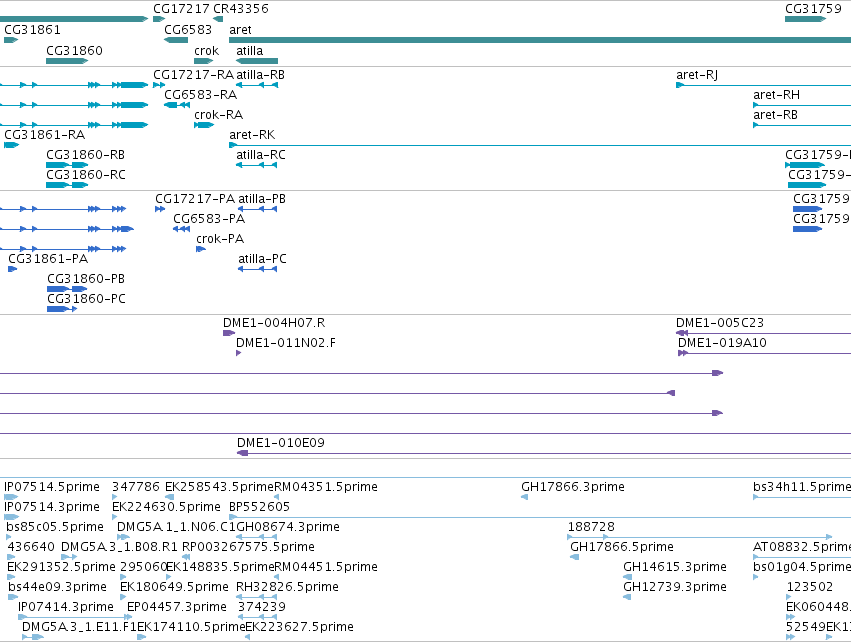Click the 188728 EST label
This screenshot has height=642, width=851.
click(x=591, y=526)
